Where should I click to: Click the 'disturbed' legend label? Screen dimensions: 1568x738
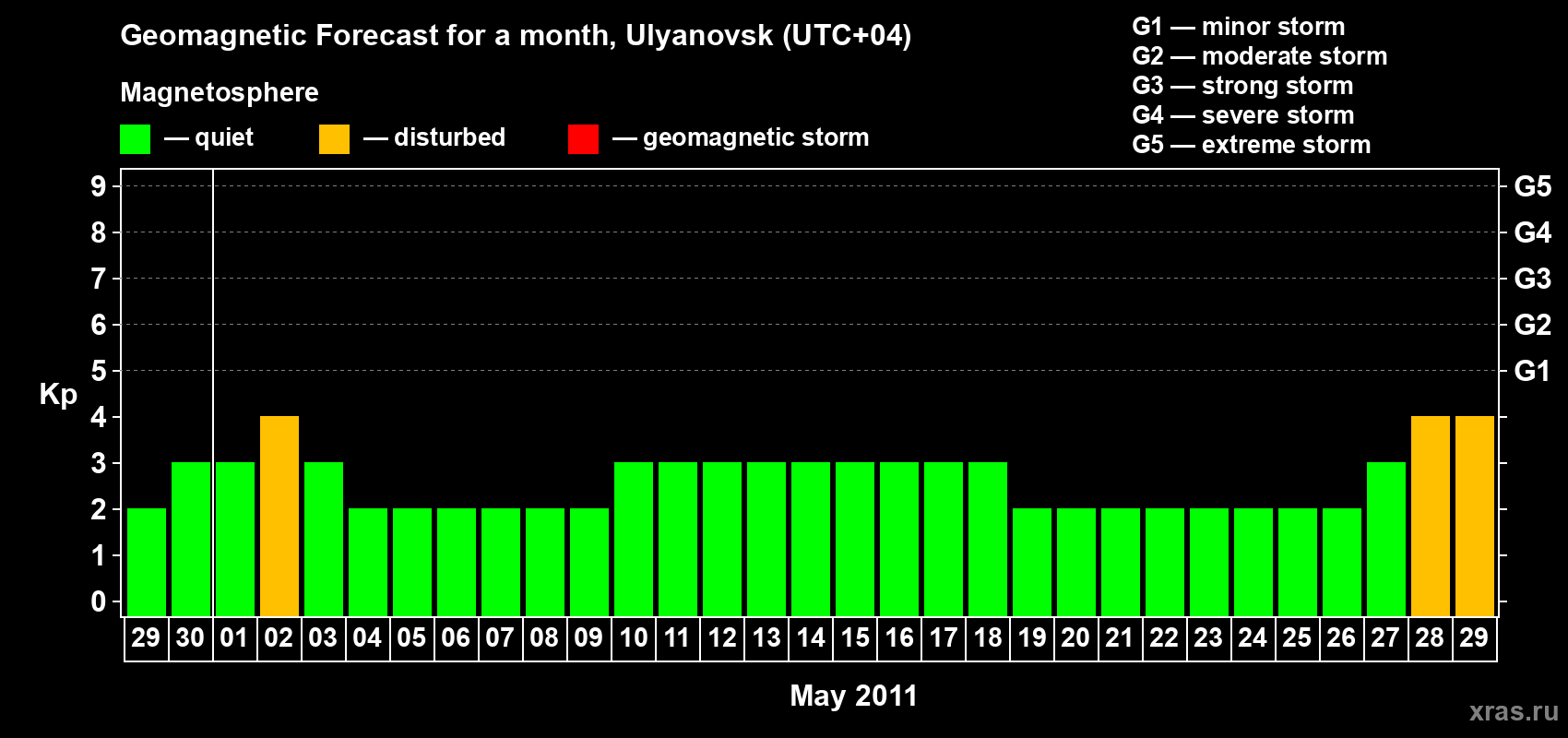click(449, 137)
